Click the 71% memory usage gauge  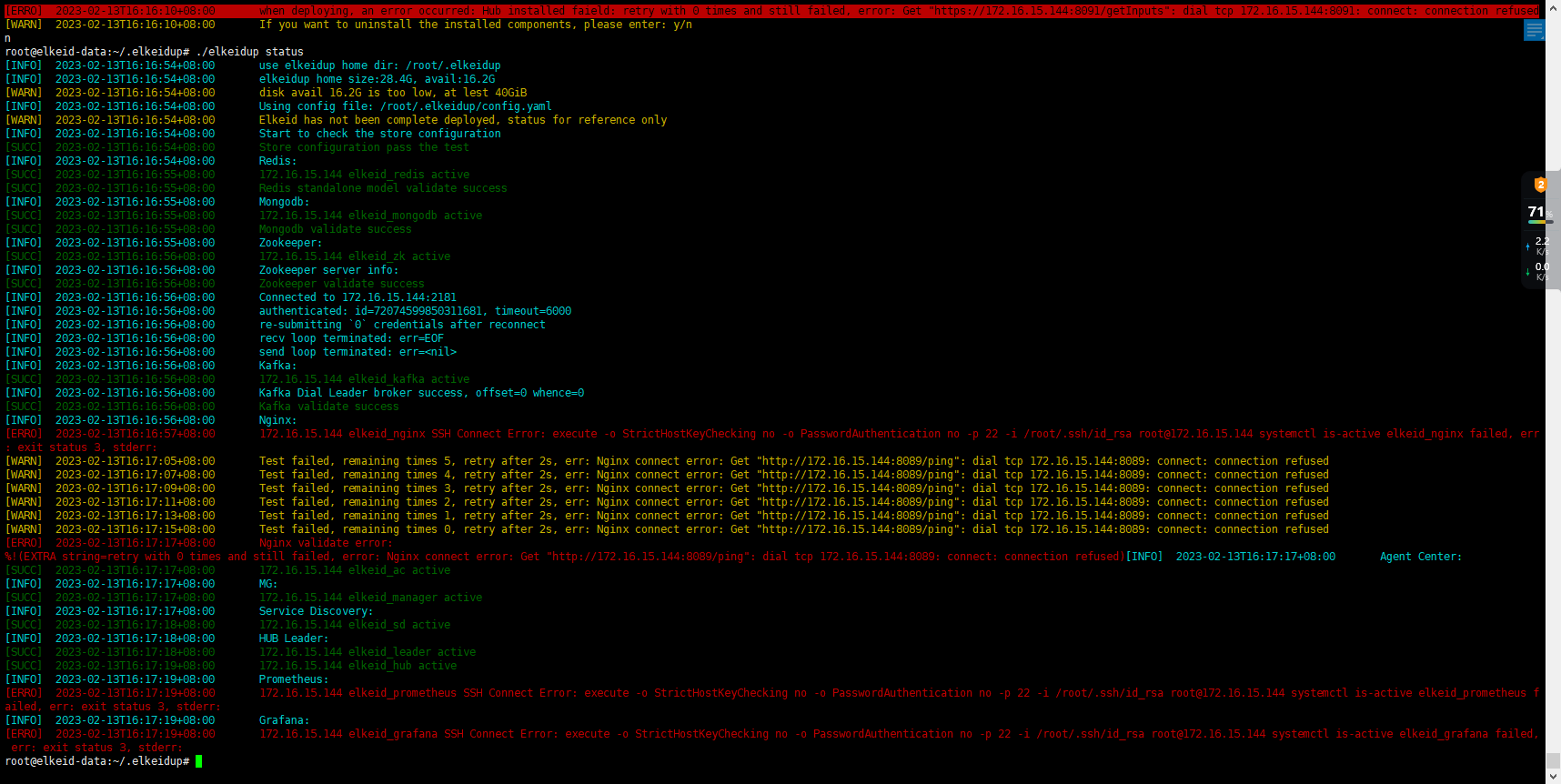click(1540, 213)
